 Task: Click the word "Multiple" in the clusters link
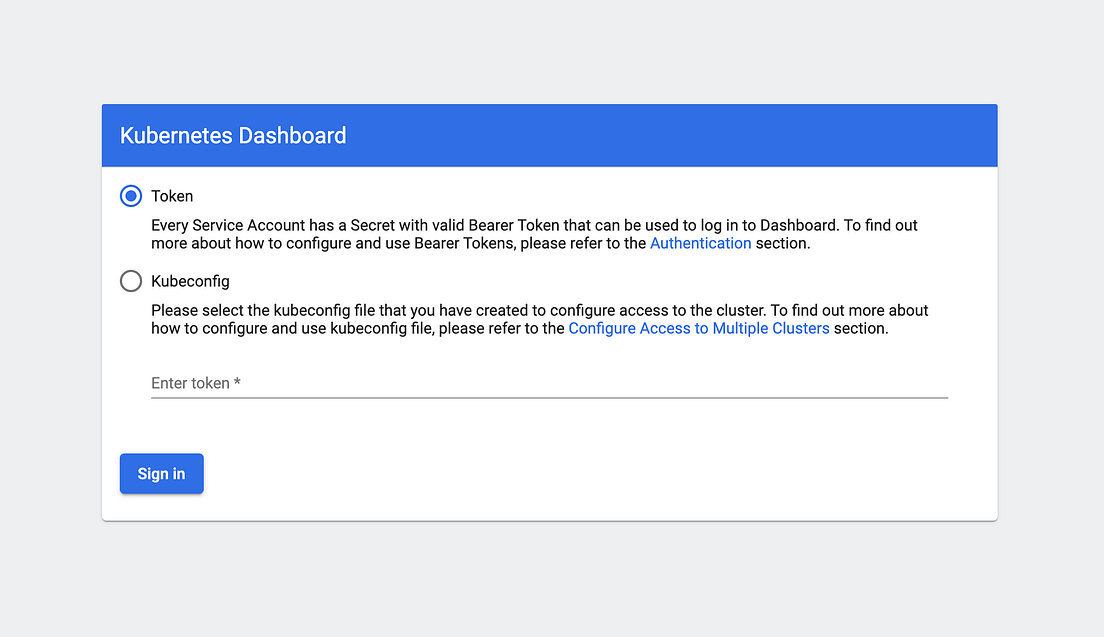(x=740, y=329)
